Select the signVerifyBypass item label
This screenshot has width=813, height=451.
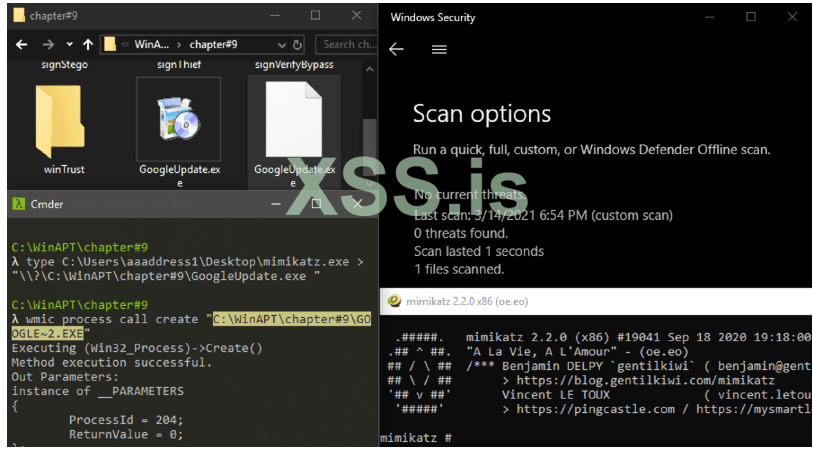pyautogui.click(x=294, y=65)
